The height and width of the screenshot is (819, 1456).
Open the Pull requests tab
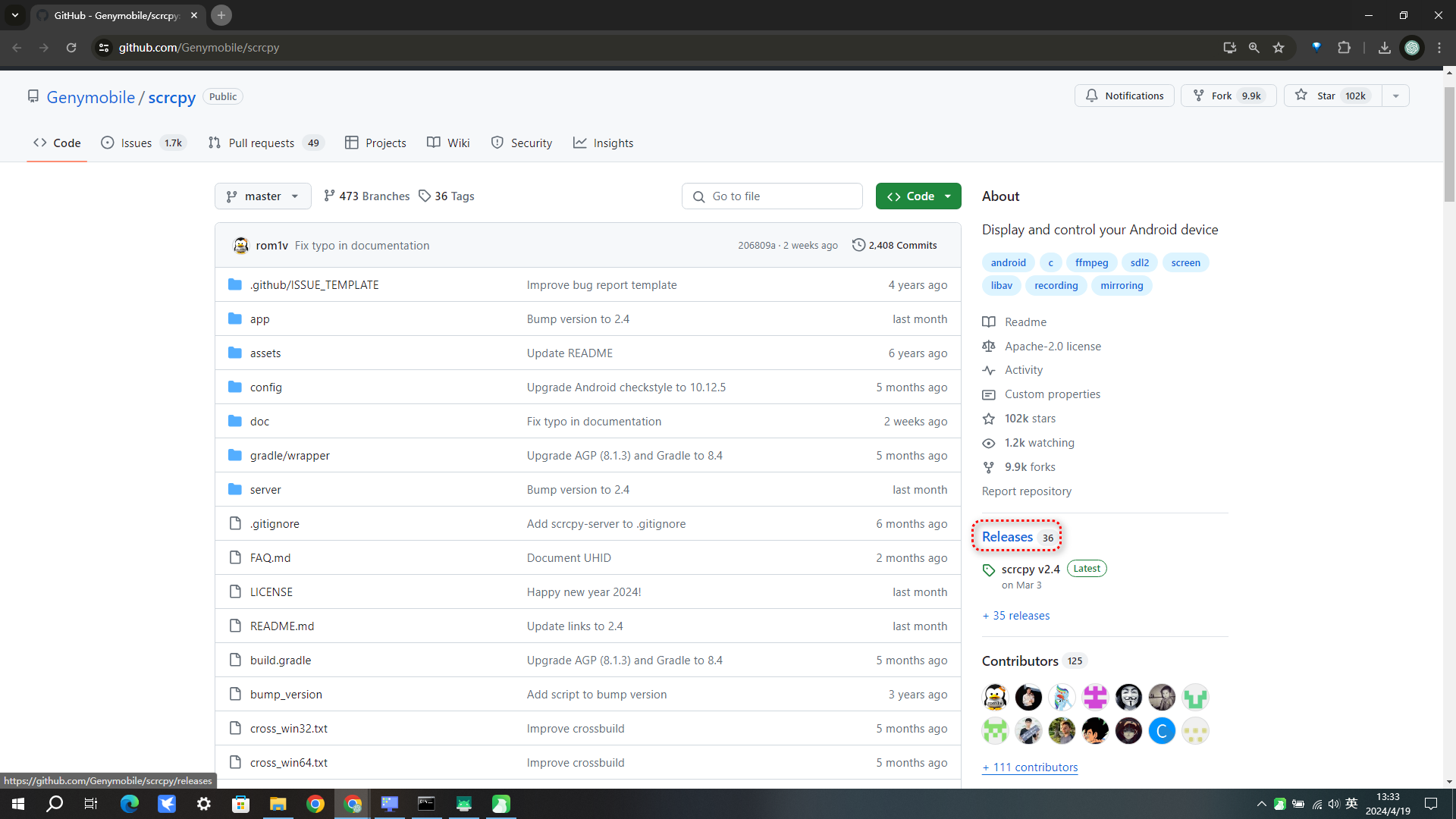[261, 143]
